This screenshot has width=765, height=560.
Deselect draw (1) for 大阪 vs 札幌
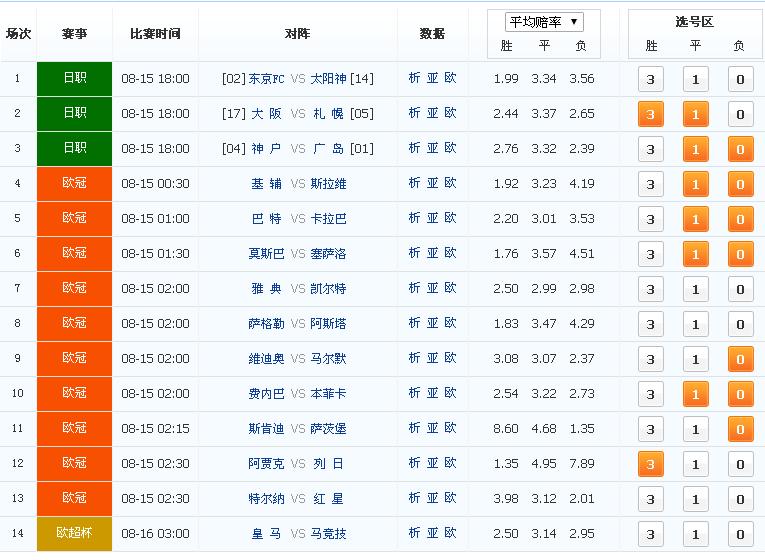695,115
